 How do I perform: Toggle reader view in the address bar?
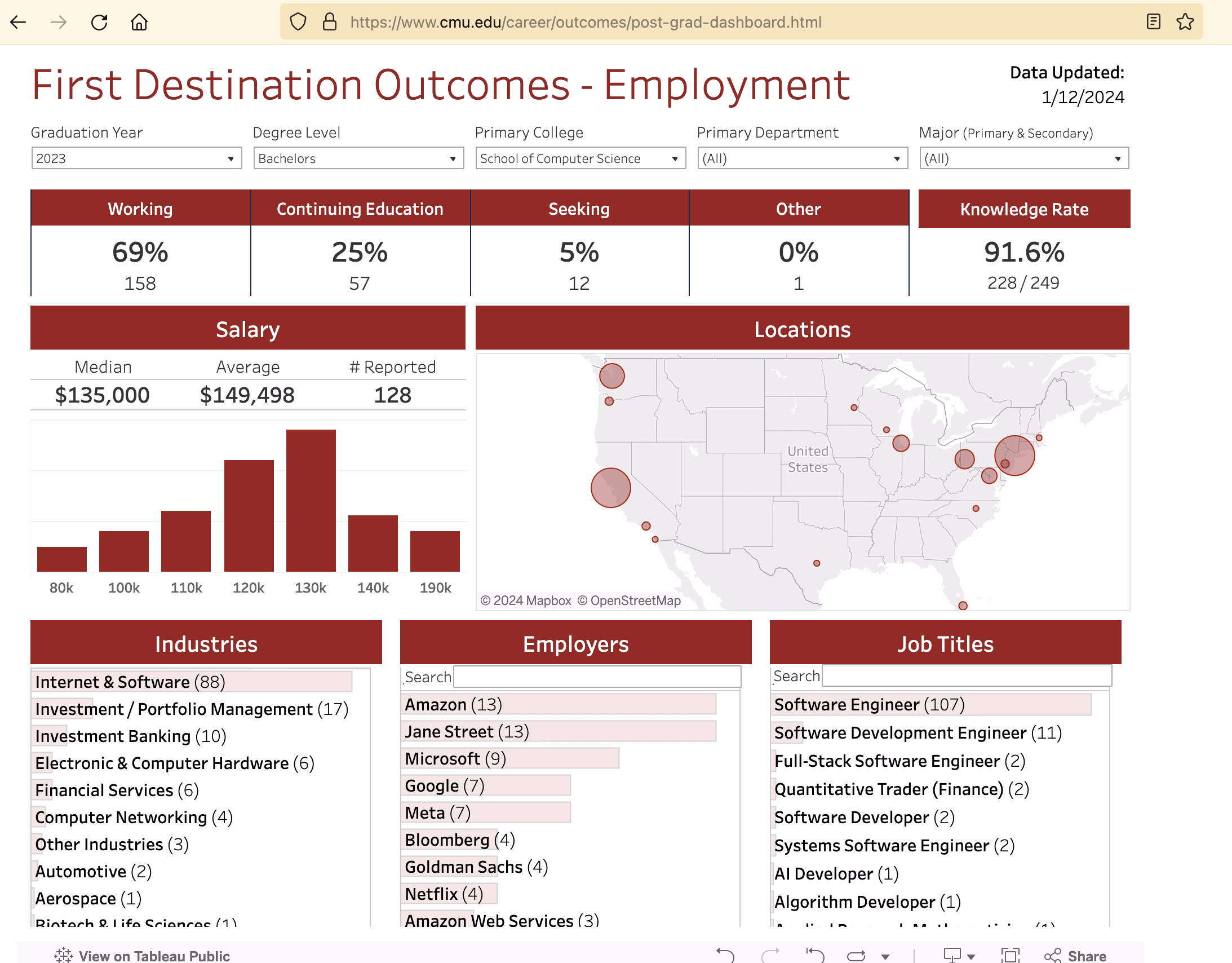pyautogui.click(x=1154, y=22)
